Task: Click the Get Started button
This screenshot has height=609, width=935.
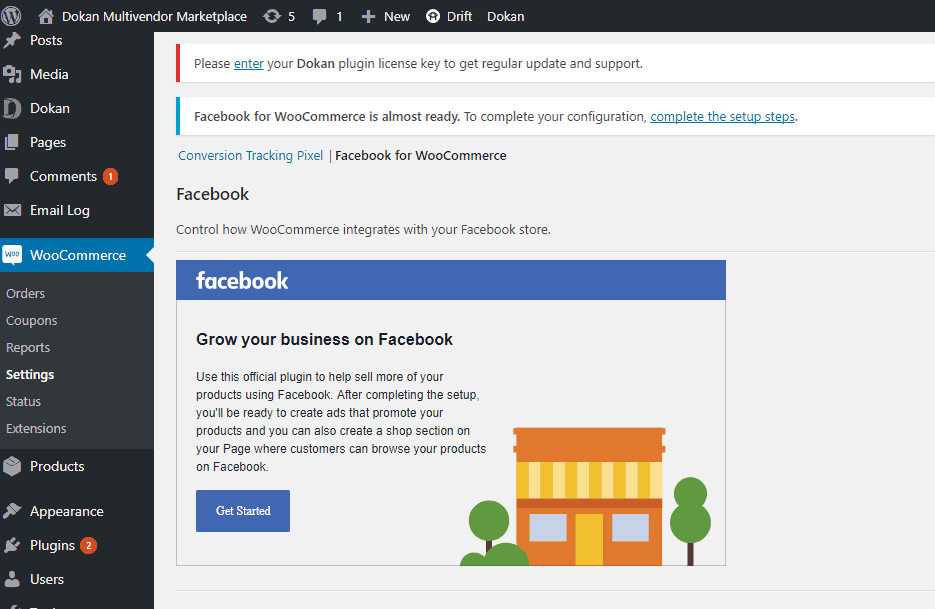Action: (243, 511)
